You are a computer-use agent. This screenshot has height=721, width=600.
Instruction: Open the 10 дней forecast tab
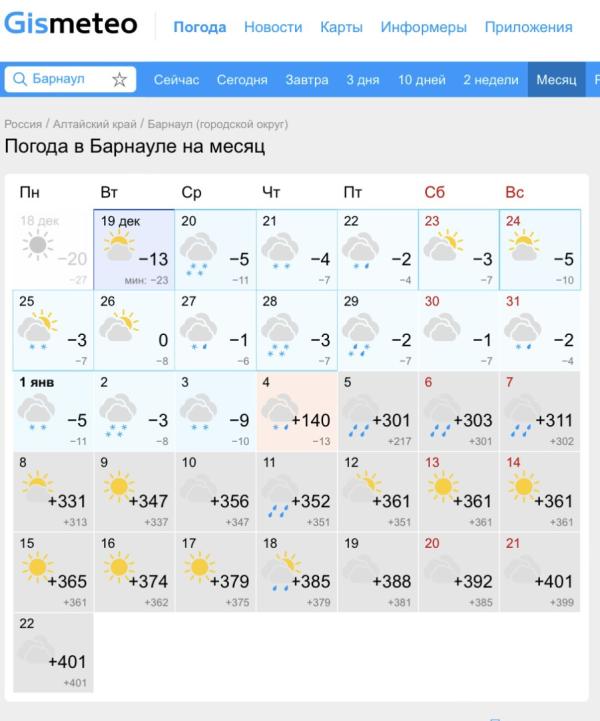tap(422, 80)
